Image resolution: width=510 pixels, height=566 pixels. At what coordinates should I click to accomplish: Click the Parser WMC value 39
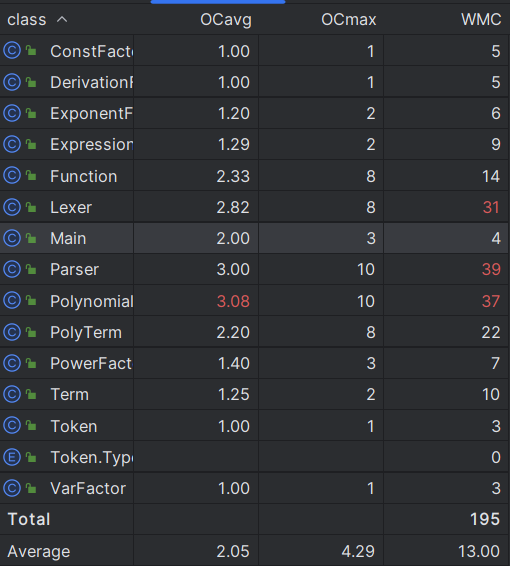491,269
